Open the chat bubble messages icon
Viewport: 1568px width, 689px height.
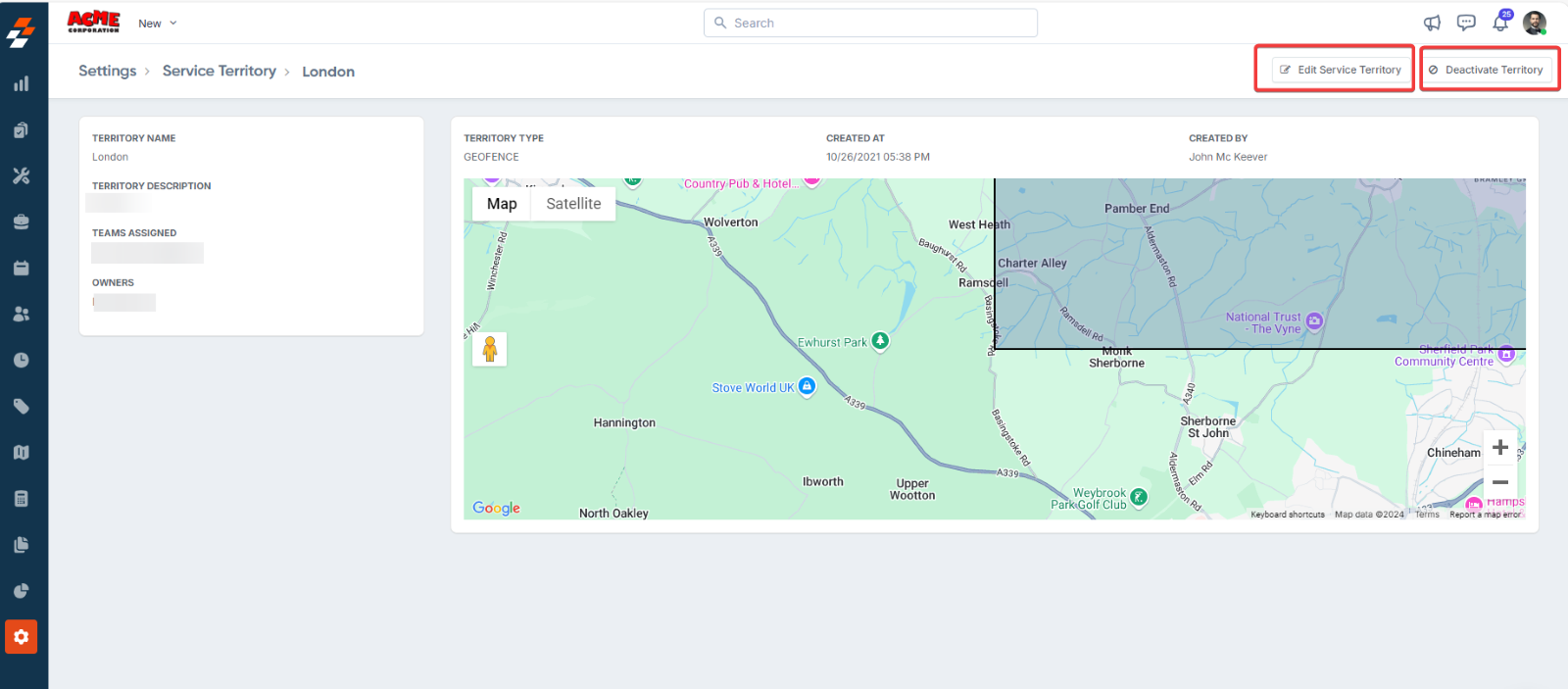pos(1466,23)
